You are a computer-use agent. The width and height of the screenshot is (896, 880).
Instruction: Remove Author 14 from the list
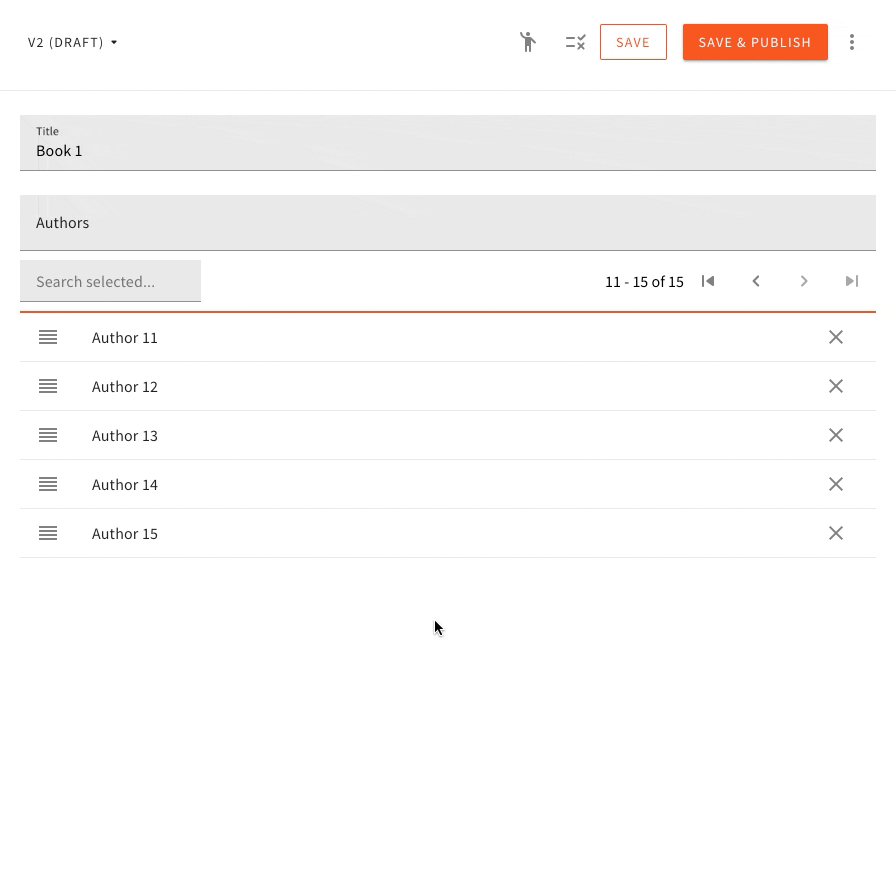pyautogui.click(x=836, y=484)
